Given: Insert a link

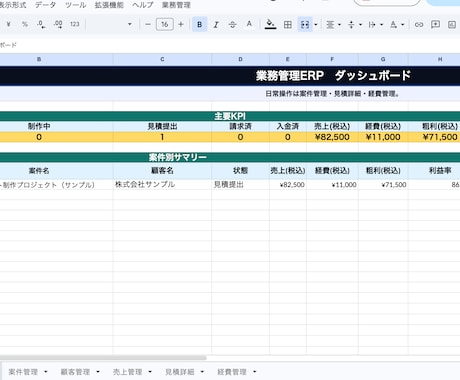Looking at the screenshot, I should (x=419, y=24).
